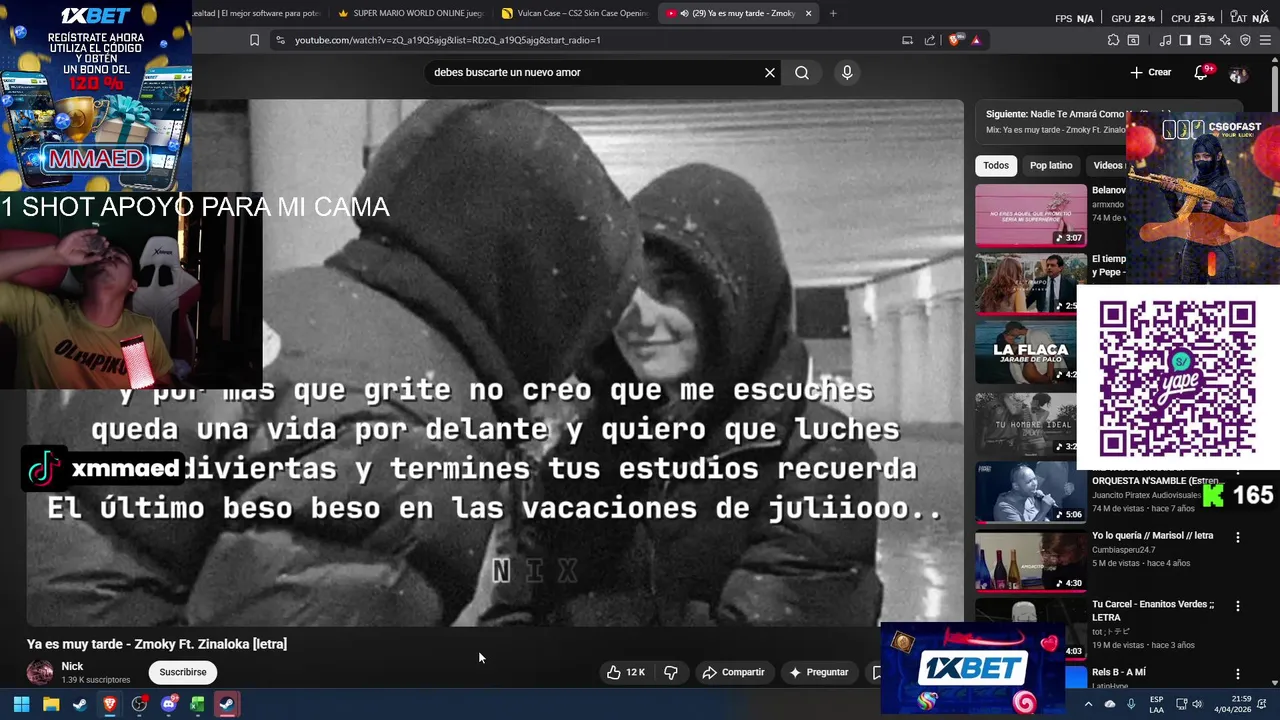This screenshot has height=720, width=1280.
Task: Open Discord from the taskbar
Action: (x=169, y=704)
